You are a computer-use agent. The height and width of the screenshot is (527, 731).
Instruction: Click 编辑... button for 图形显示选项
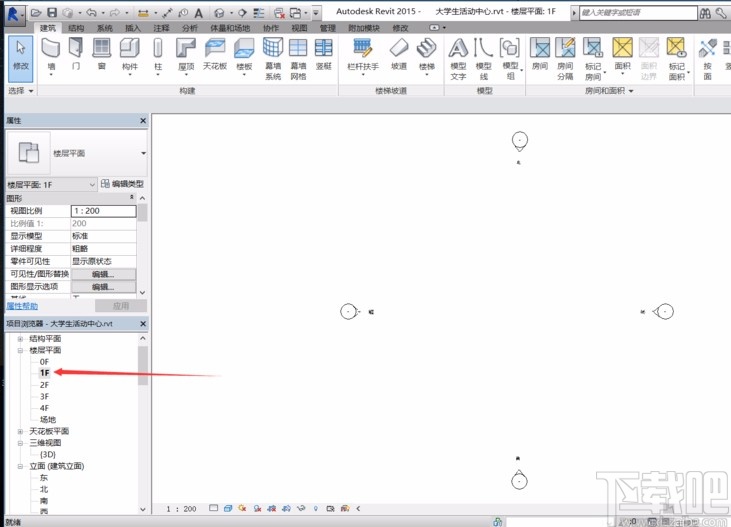[x=103, y=287]
